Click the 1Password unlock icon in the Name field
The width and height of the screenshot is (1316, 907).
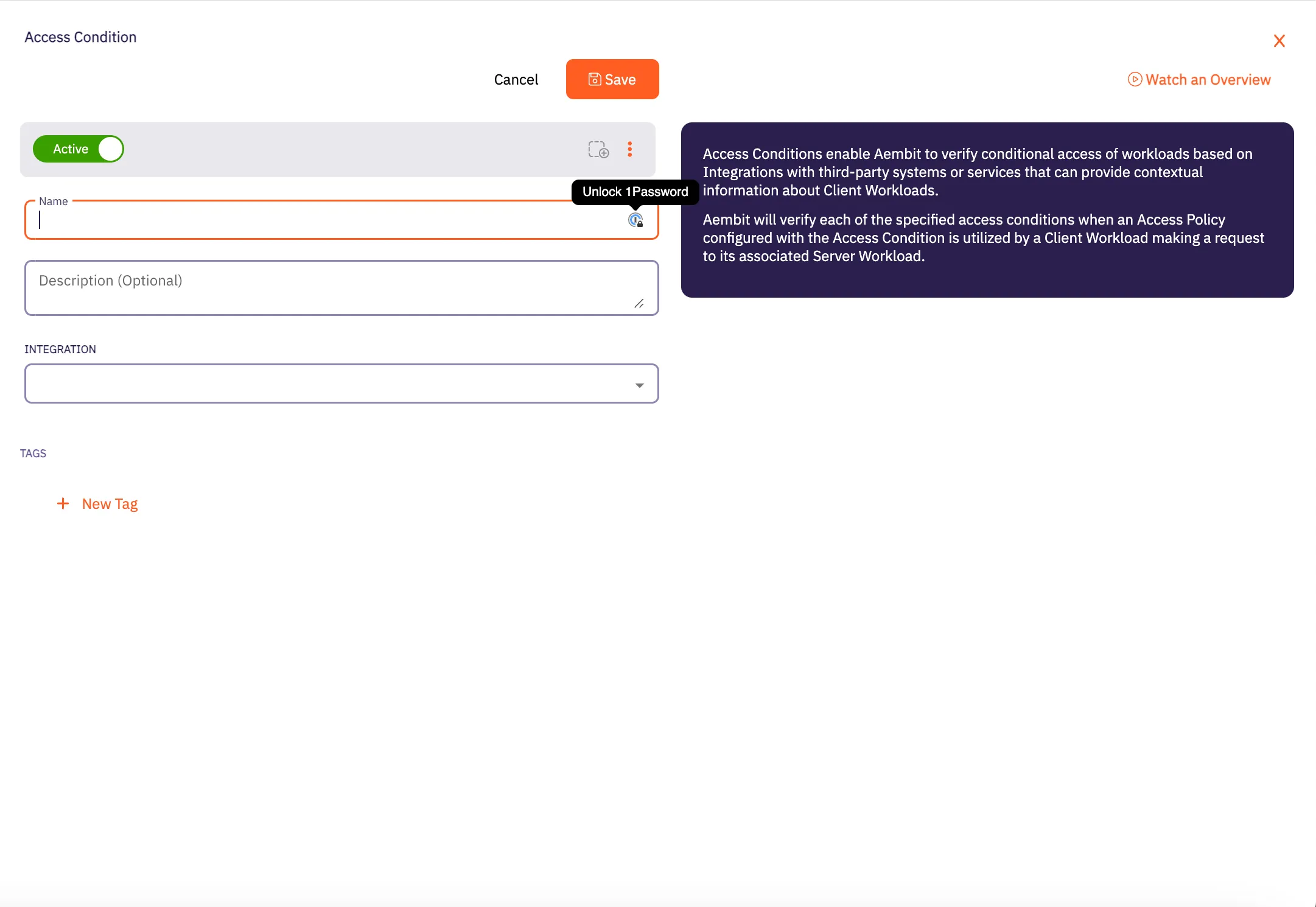(635, 220)
